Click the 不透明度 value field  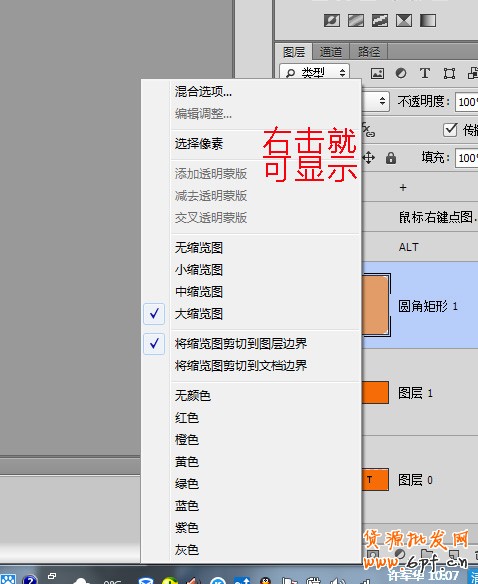[466, 102]
